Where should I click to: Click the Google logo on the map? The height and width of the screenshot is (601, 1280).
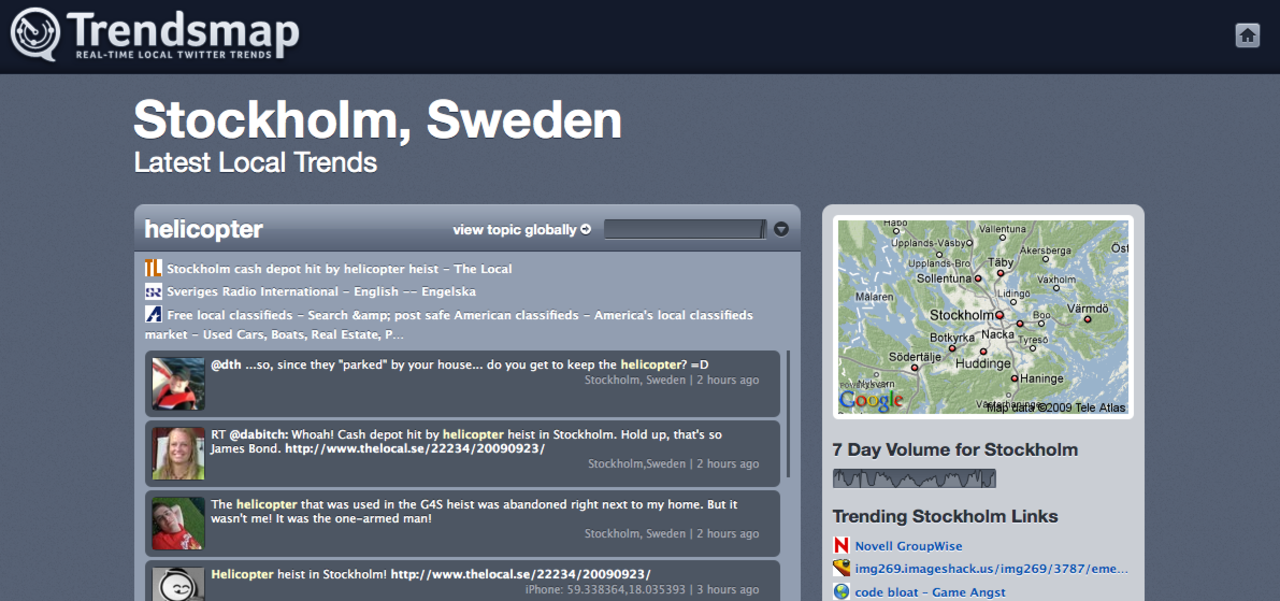point(871,401)
